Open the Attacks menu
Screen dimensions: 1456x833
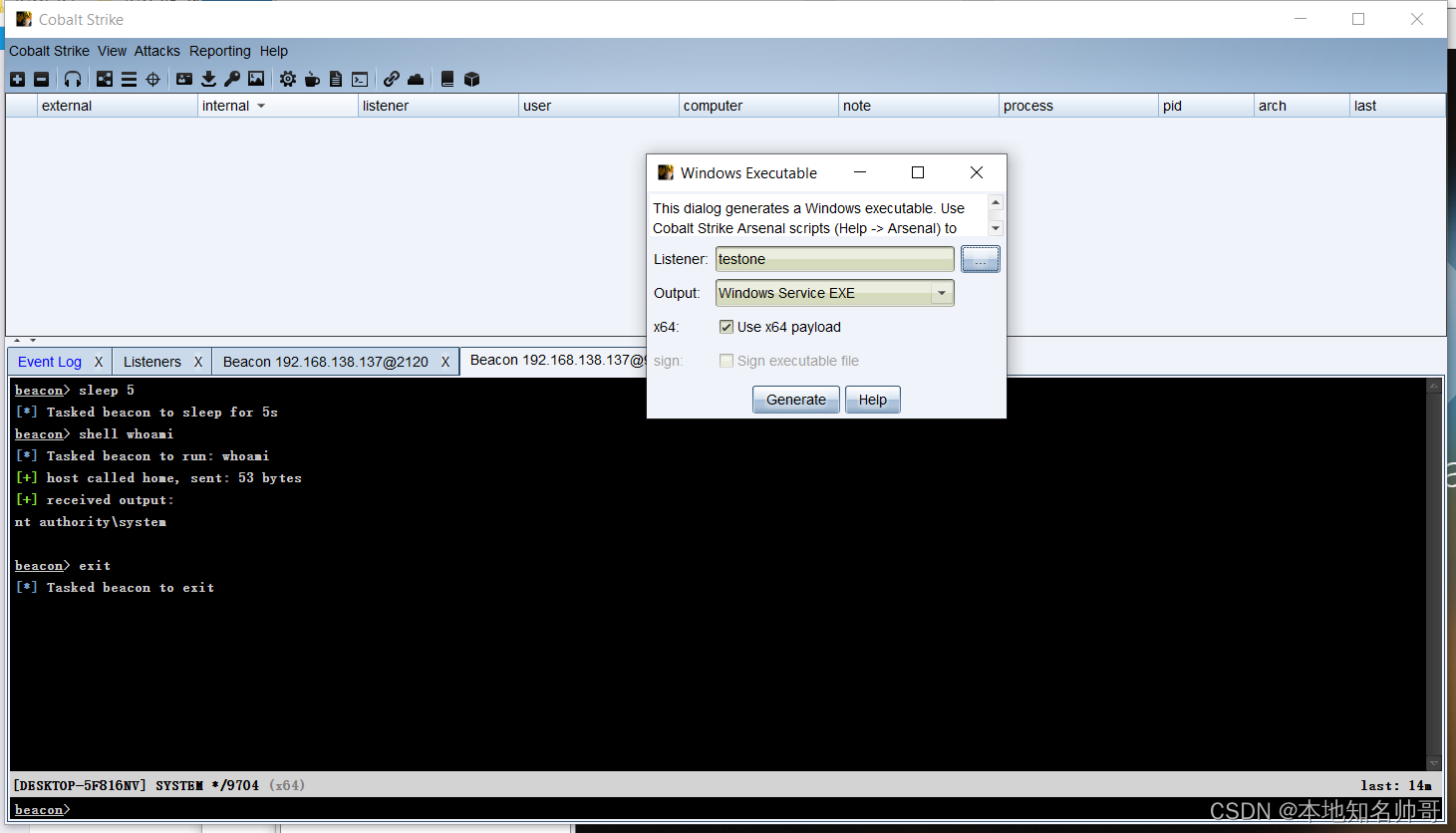pyautogui.click(x=157, y=51)
